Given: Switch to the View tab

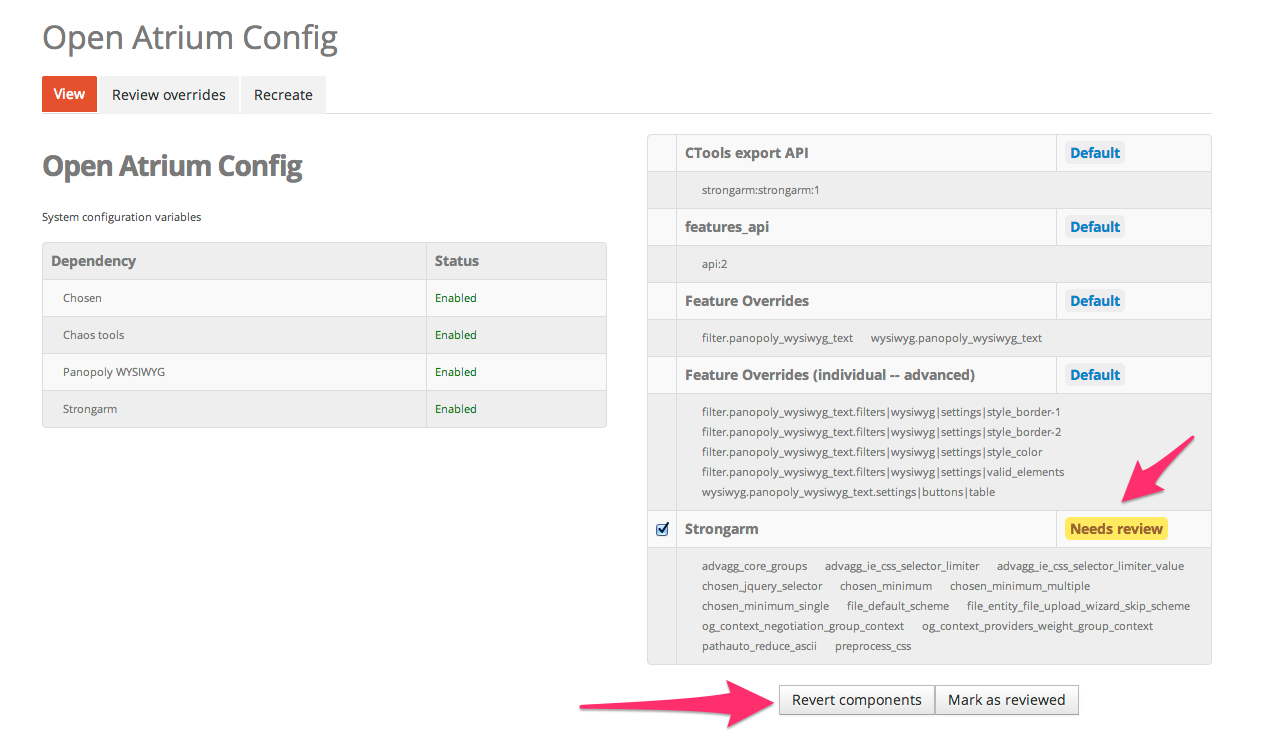Looking at the screenshot, I should 69,94.
